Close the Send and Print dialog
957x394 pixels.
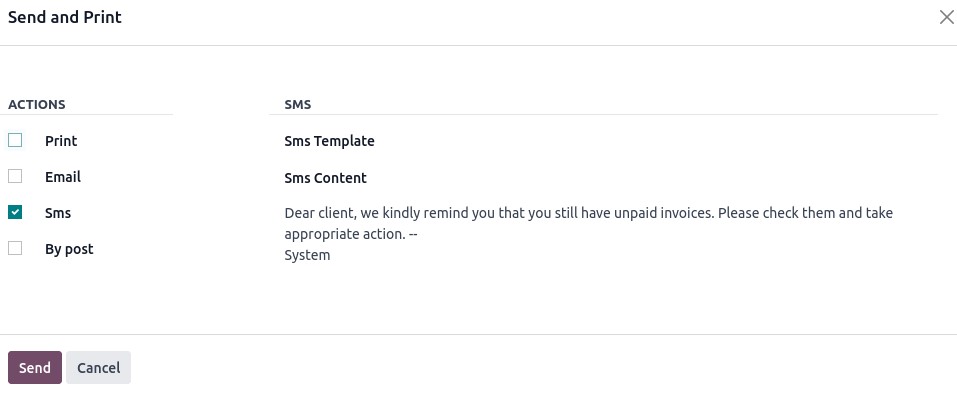[946, 18]
